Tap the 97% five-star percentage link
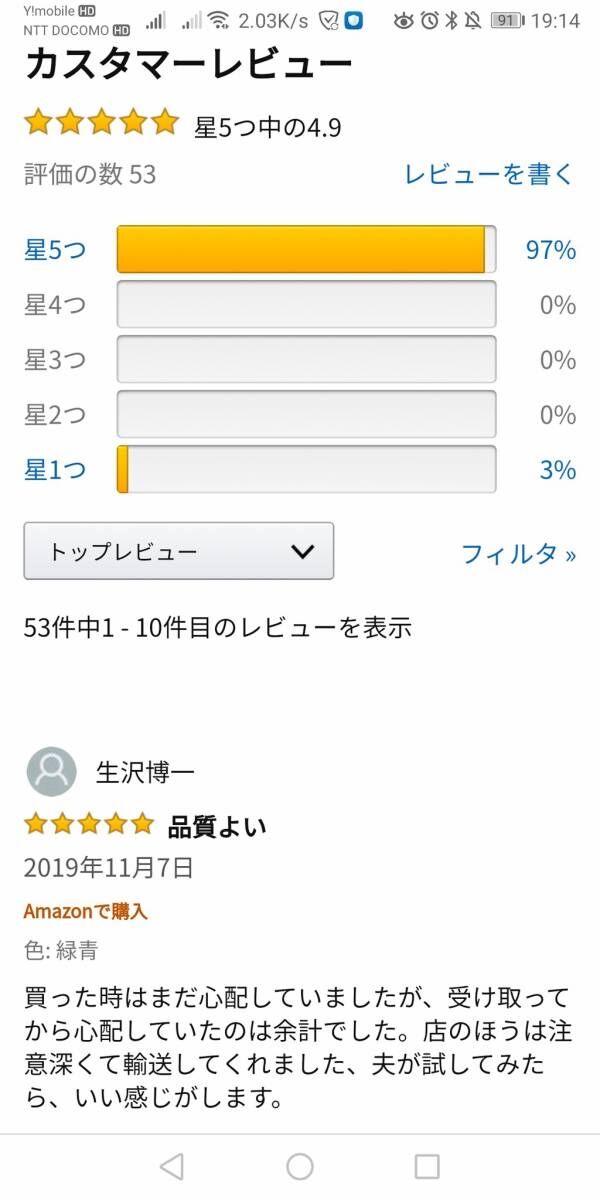The height and width of the screenshot is (1200, 600). 551,250
